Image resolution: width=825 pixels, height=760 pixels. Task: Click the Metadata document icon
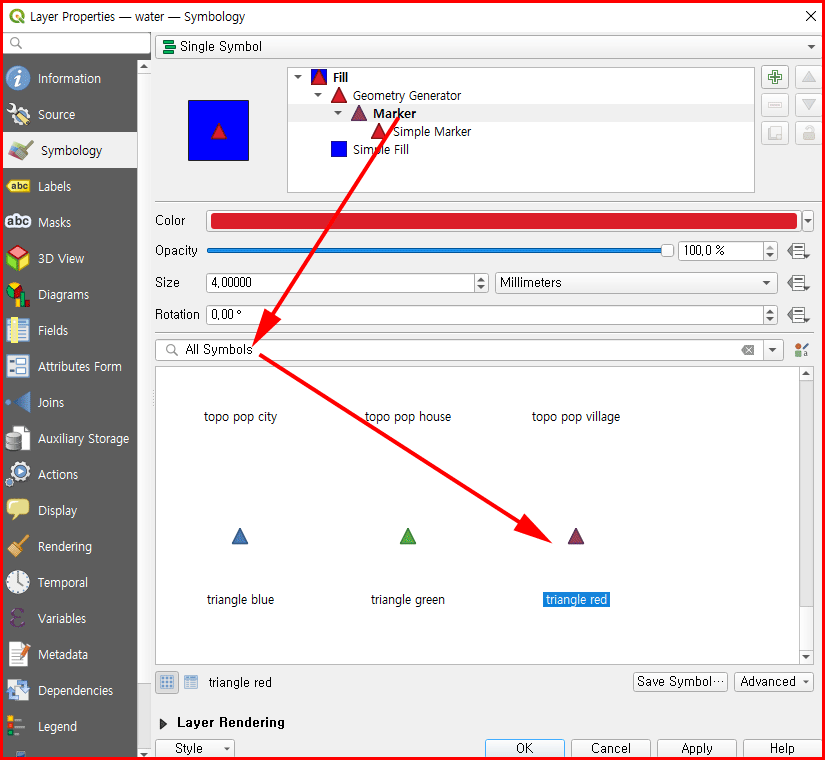(18, 654)
